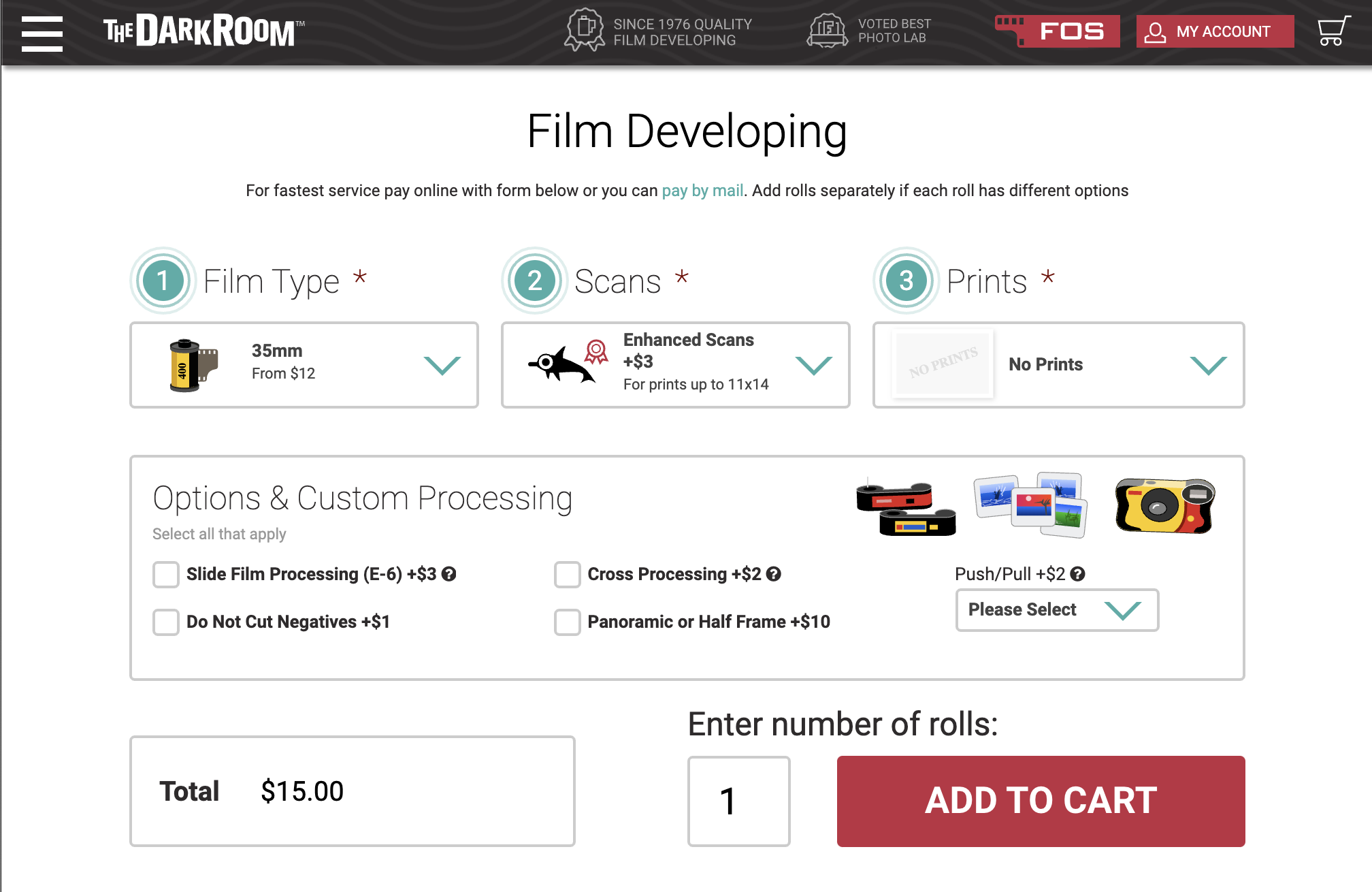Open Push/Pull Please Select dropdown
The height and width of the screenshot is (892, 1372).
point(1056,610)
